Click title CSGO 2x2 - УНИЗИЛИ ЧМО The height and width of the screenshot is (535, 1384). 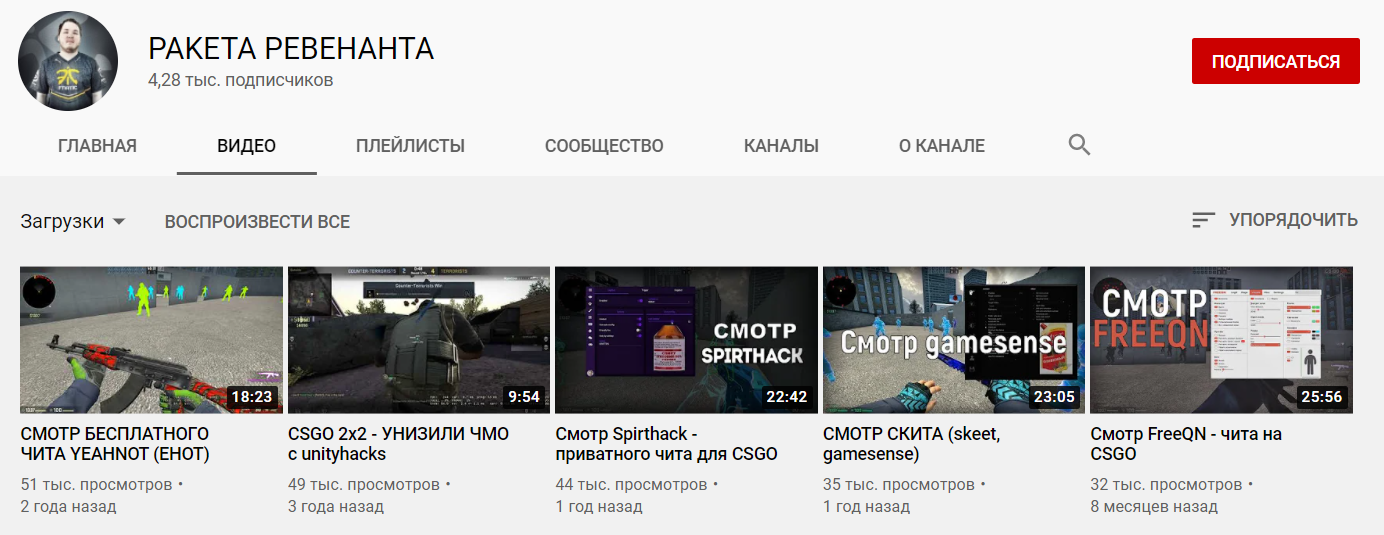(x=398, y=444)
